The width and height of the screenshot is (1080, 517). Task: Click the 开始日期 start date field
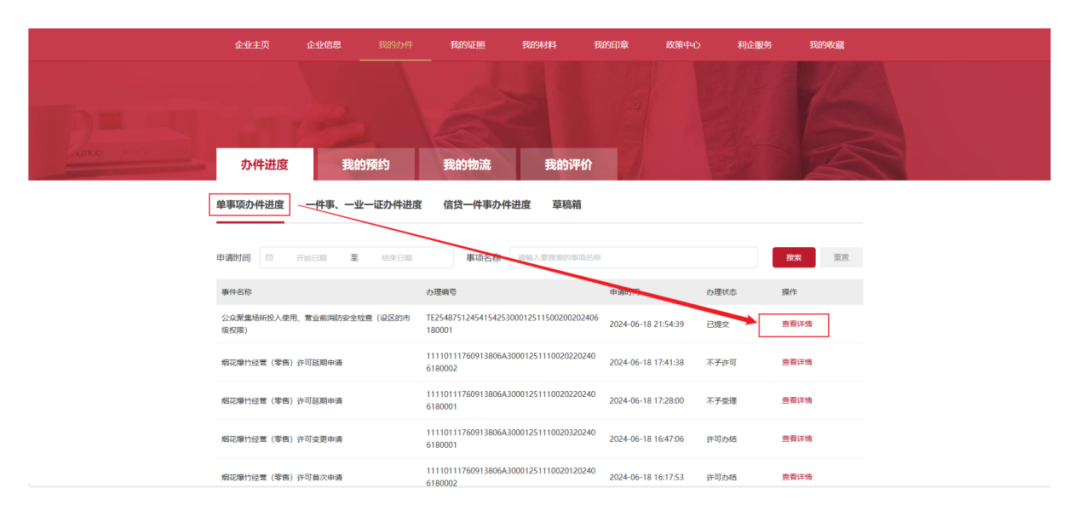[x=312, y=258]
